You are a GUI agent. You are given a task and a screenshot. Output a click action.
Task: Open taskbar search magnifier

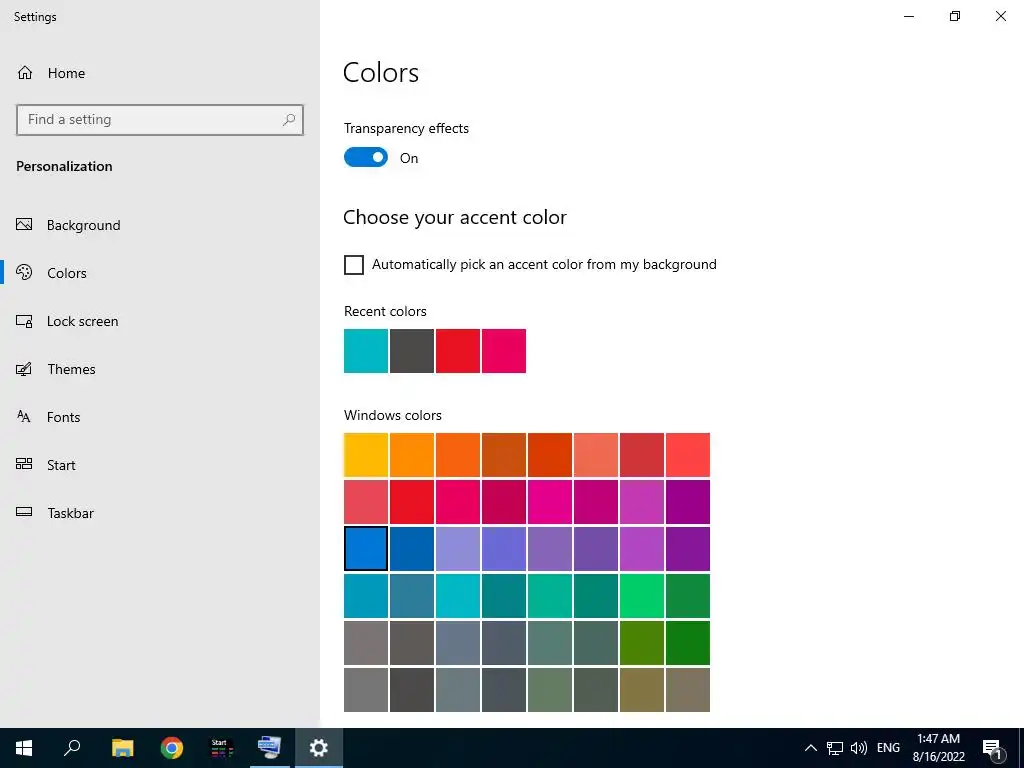72,748
